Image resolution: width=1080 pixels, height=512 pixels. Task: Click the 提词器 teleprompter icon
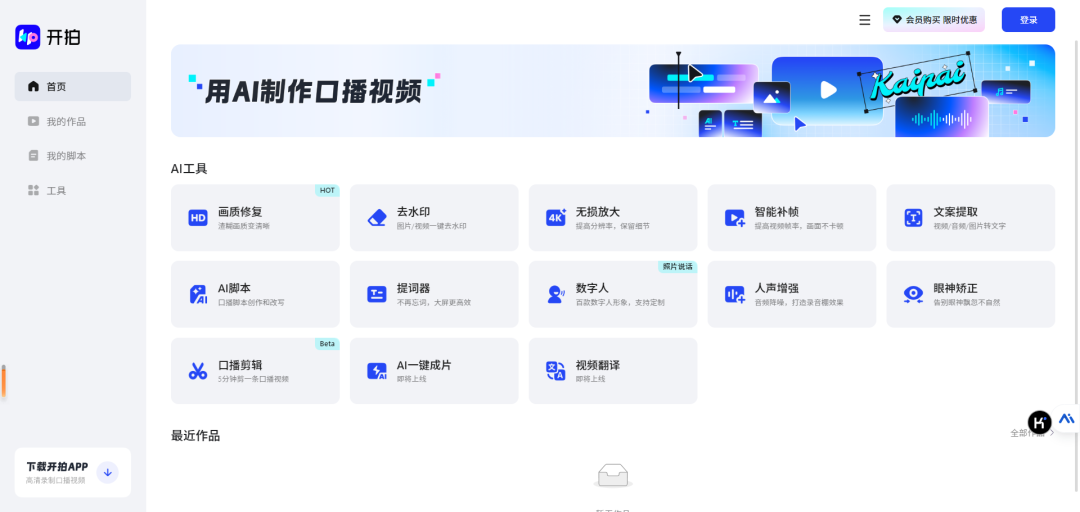tap(377, 294)
